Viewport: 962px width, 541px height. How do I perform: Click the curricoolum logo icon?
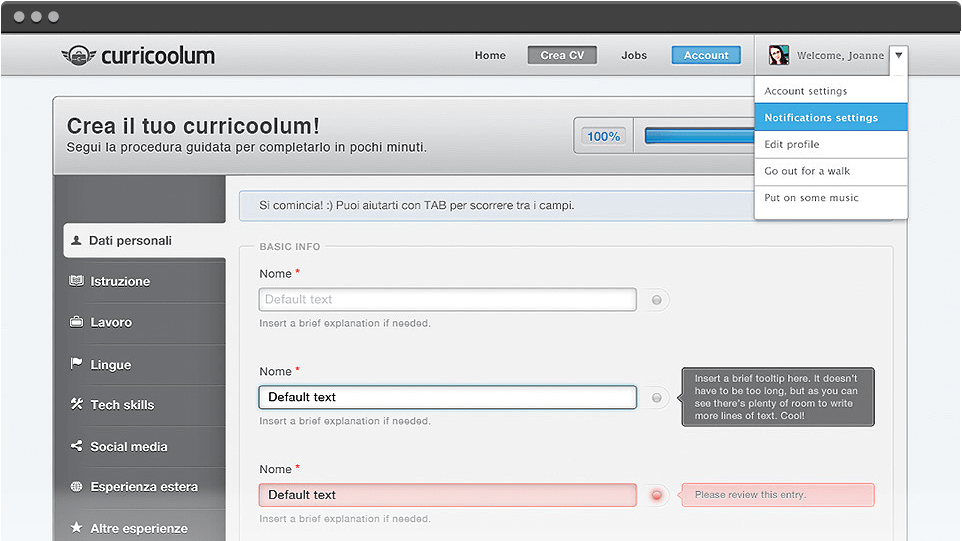78,56
